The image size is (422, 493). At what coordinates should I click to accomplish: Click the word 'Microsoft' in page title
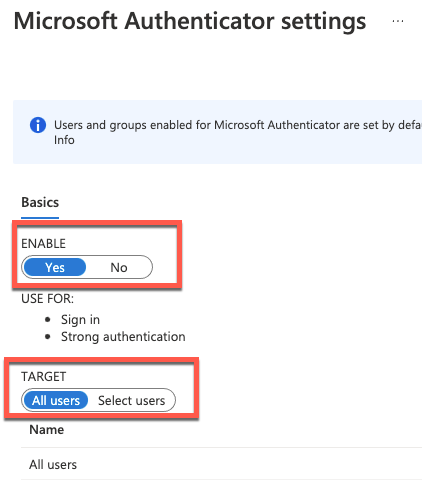pos(66,21)
